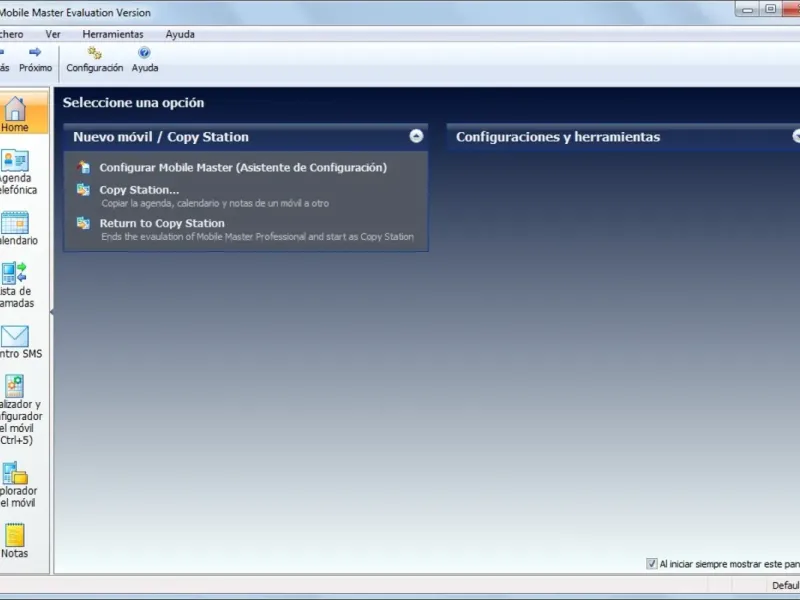800x600 pixels.
Task: Click the 'Ends the evaulation of Mobile Master' description
Action: tap(257, 237)
